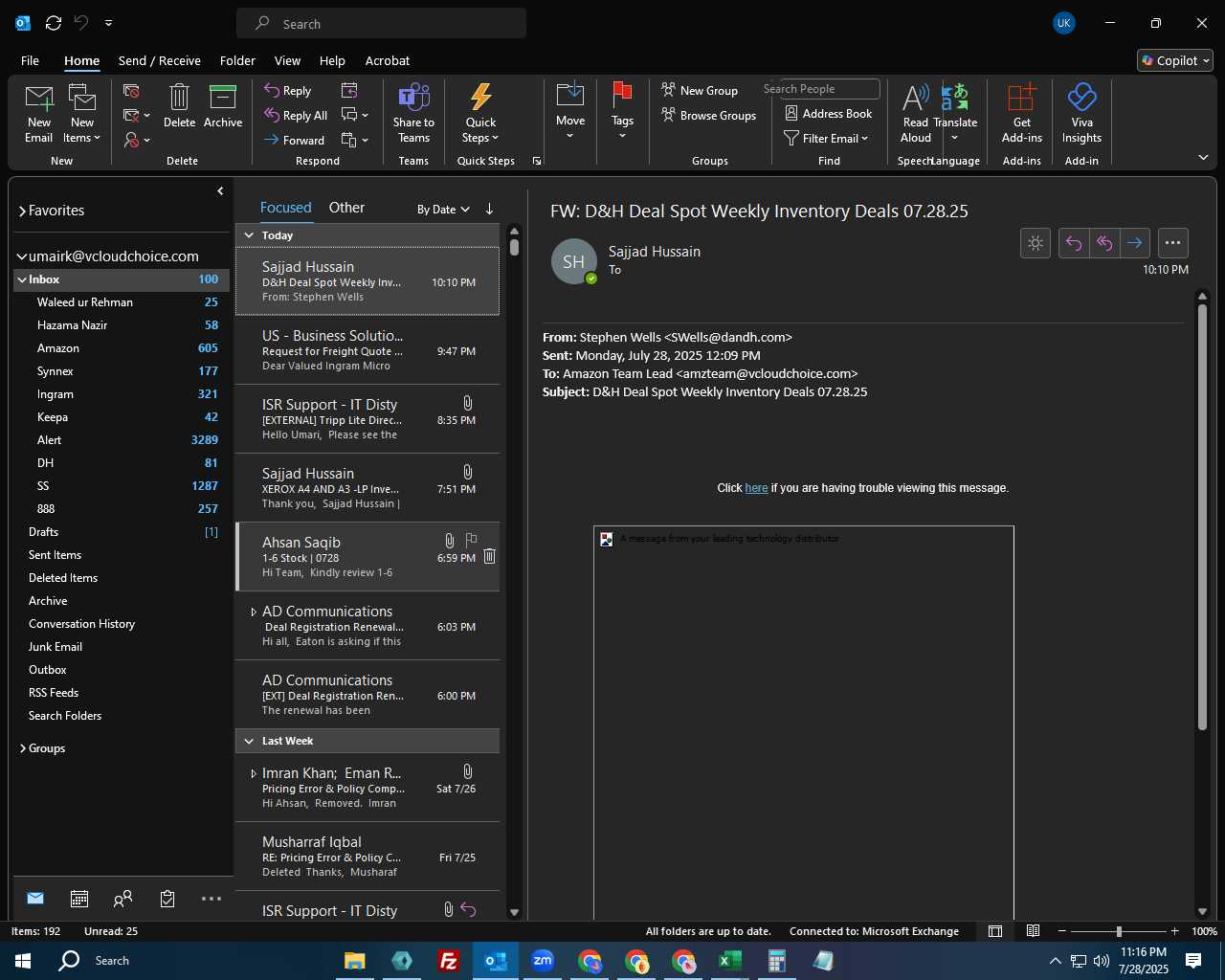Click the Quick Steps lightning icon
The image size is (1225, 980).
click(x=480, y=98)
